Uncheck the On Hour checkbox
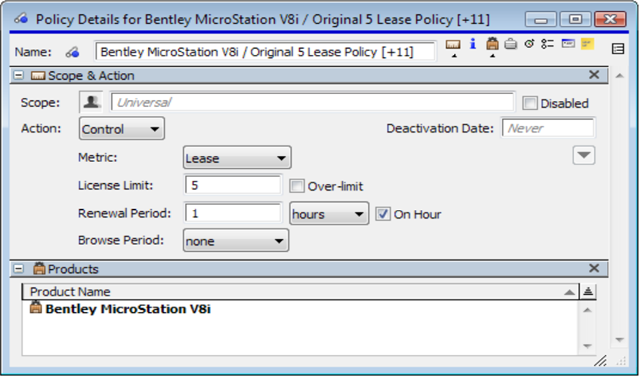Viewport: 640px width, 376px height. [383, 214]
